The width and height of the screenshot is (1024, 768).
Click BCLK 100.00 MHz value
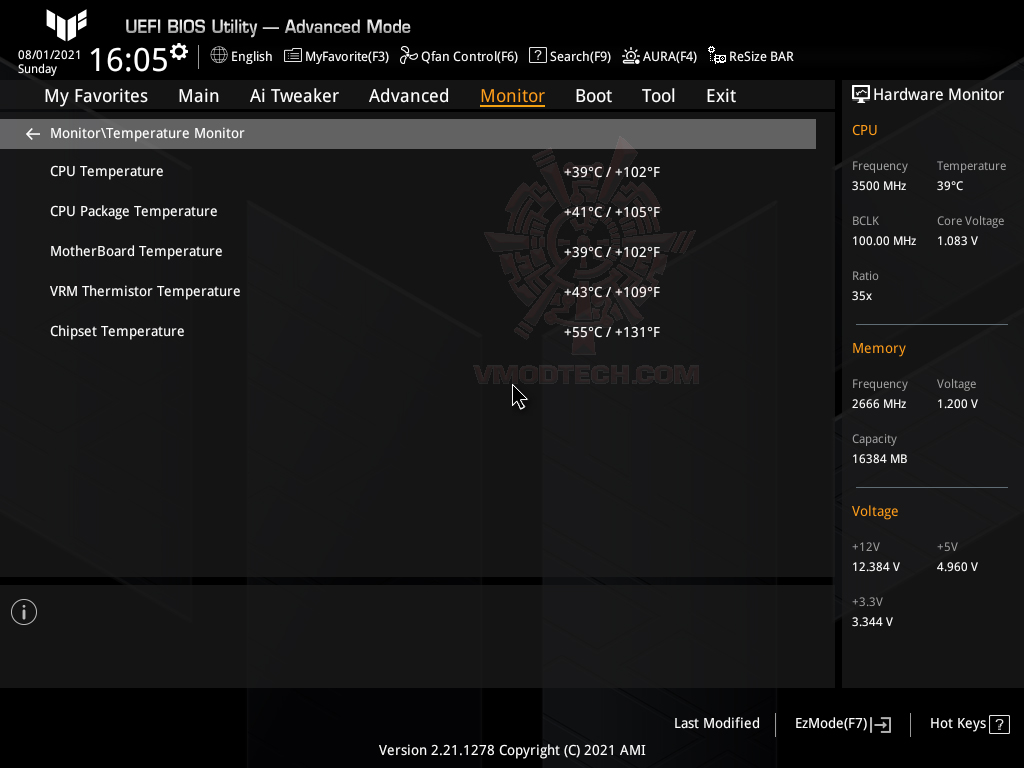[x=884, y=241]
